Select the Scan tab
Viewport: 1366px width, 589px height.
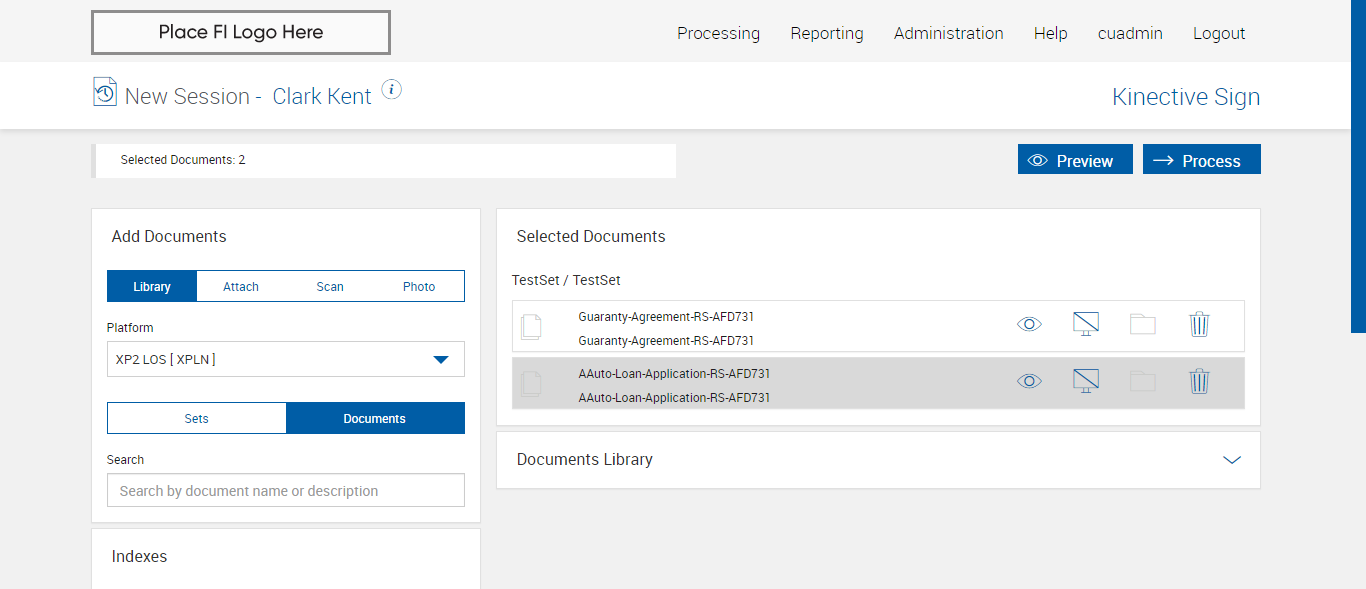pos(330,286)
